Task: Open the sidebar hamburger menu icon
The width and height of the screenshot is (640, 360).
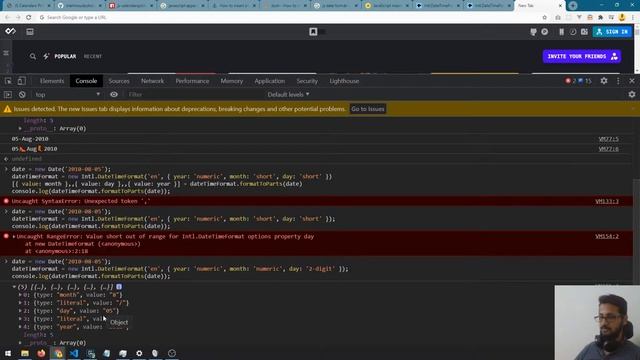Action: click(6, 53)
